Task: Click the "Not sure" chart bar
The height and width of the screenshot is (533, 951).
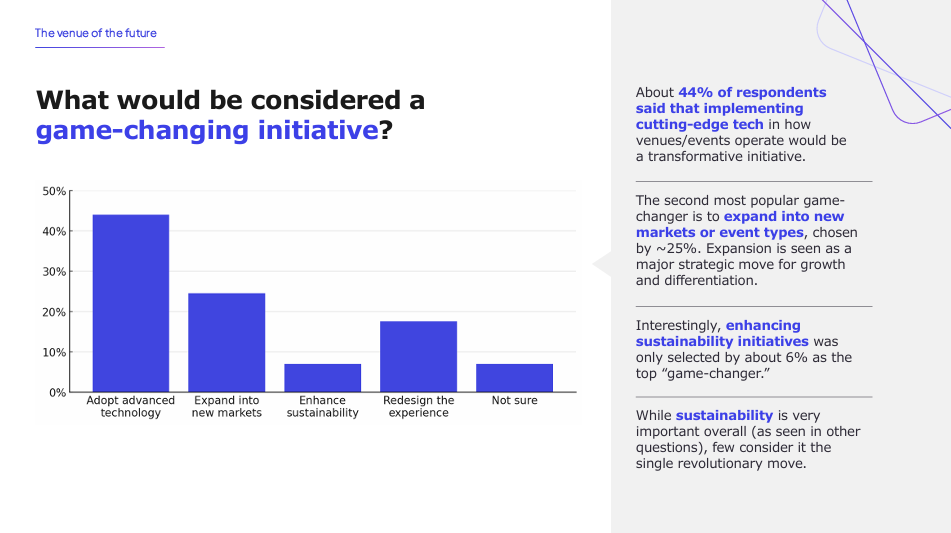Action: [514, 377]
